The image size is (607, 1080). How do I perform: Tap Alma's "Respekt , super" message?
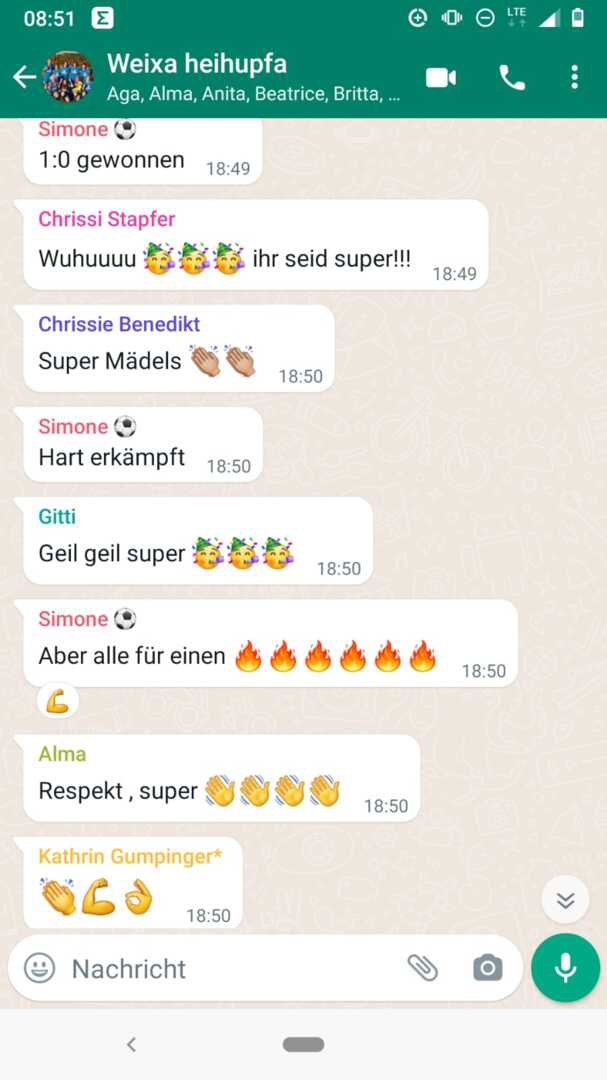(222, 778)
